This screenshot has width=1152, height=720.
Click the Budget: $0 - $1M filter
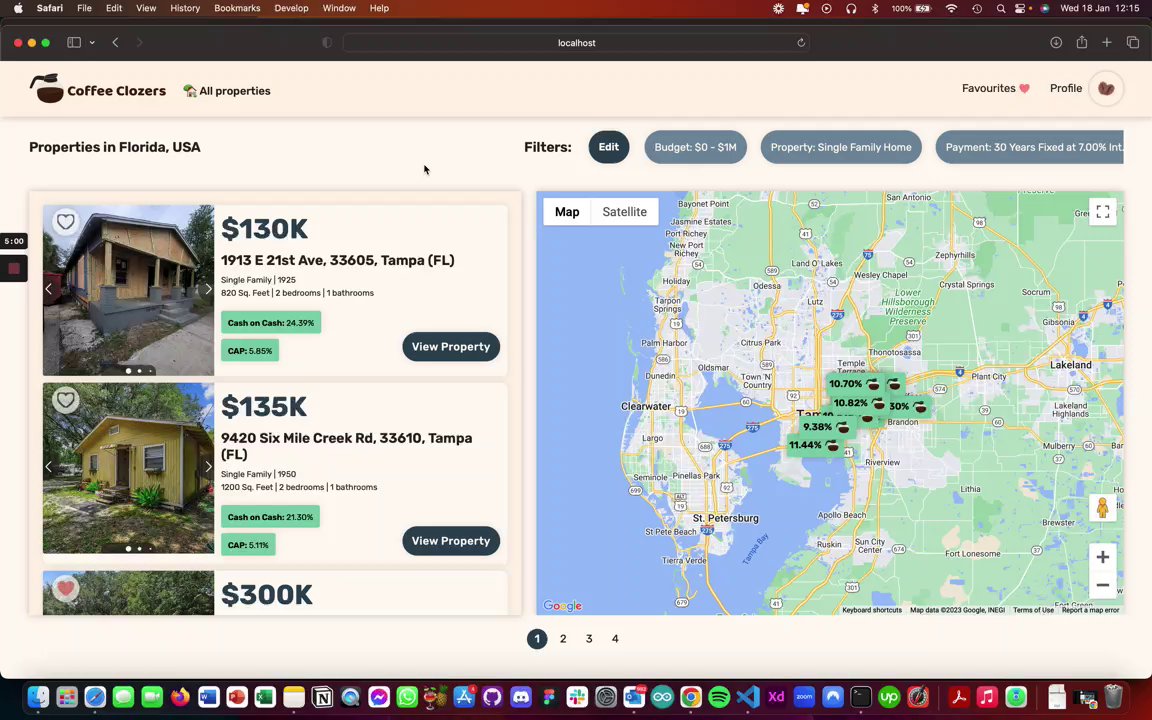coord(695,147)
